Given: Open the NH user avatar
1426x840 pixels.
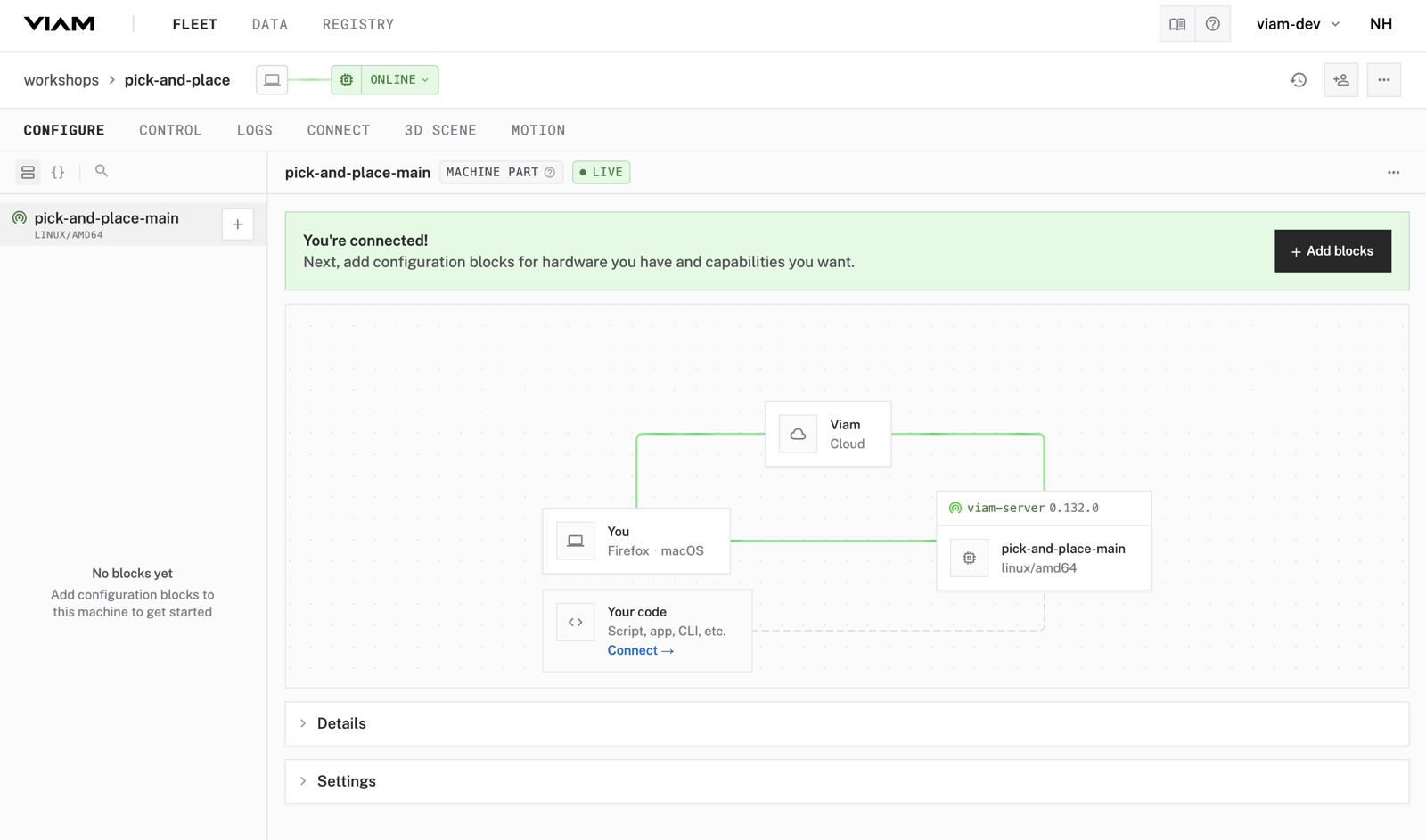Looking at the screenshot, I should coord(1381,24).
